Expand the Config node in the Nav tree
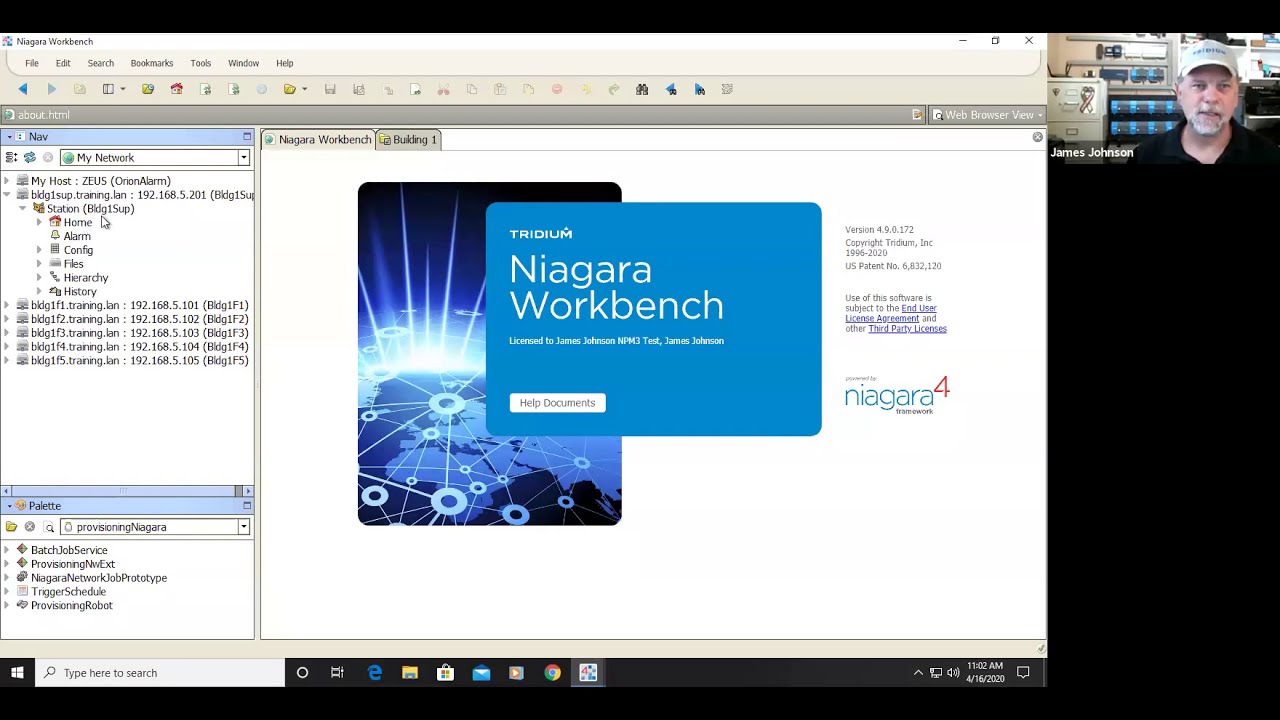Screen dimensions: 1280x720 39,250
